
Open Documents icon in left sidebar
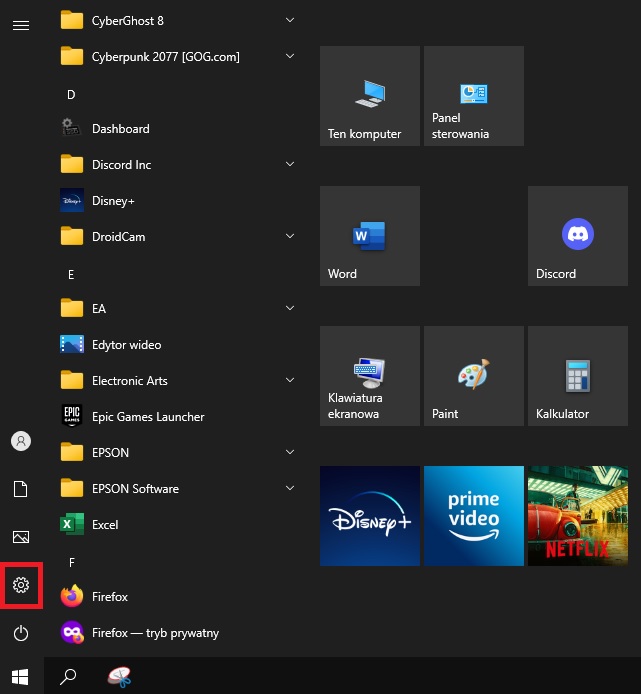pyautogui.click(x=21, y=489)
